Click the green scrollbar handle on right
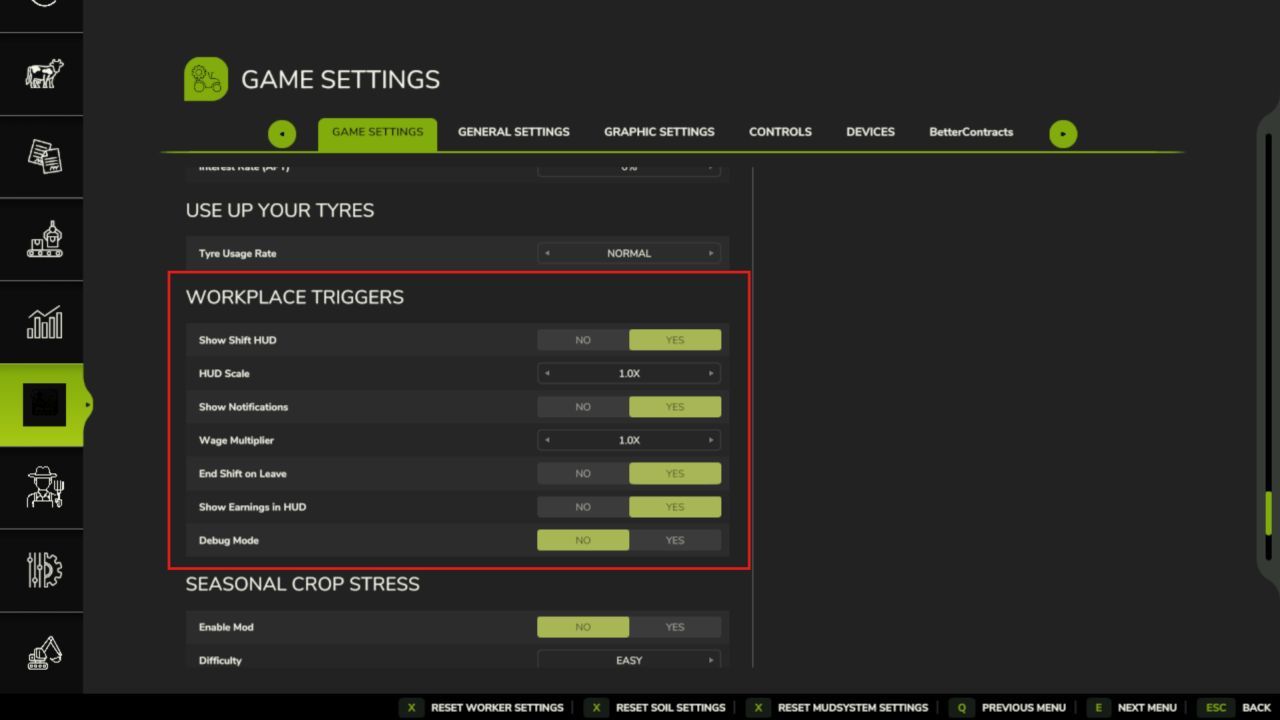The image size is (1280, 720). pos(1268,513)
